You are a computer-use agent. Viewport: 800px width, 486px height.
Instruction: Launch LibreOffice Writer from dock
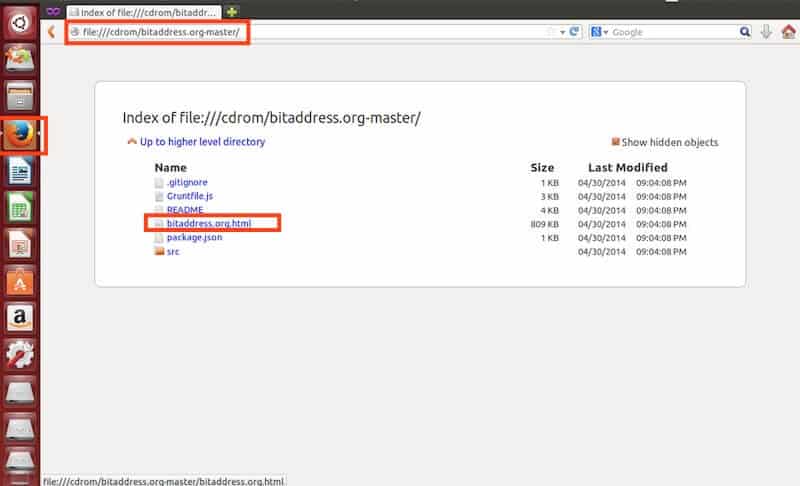(x=19, y=171)
